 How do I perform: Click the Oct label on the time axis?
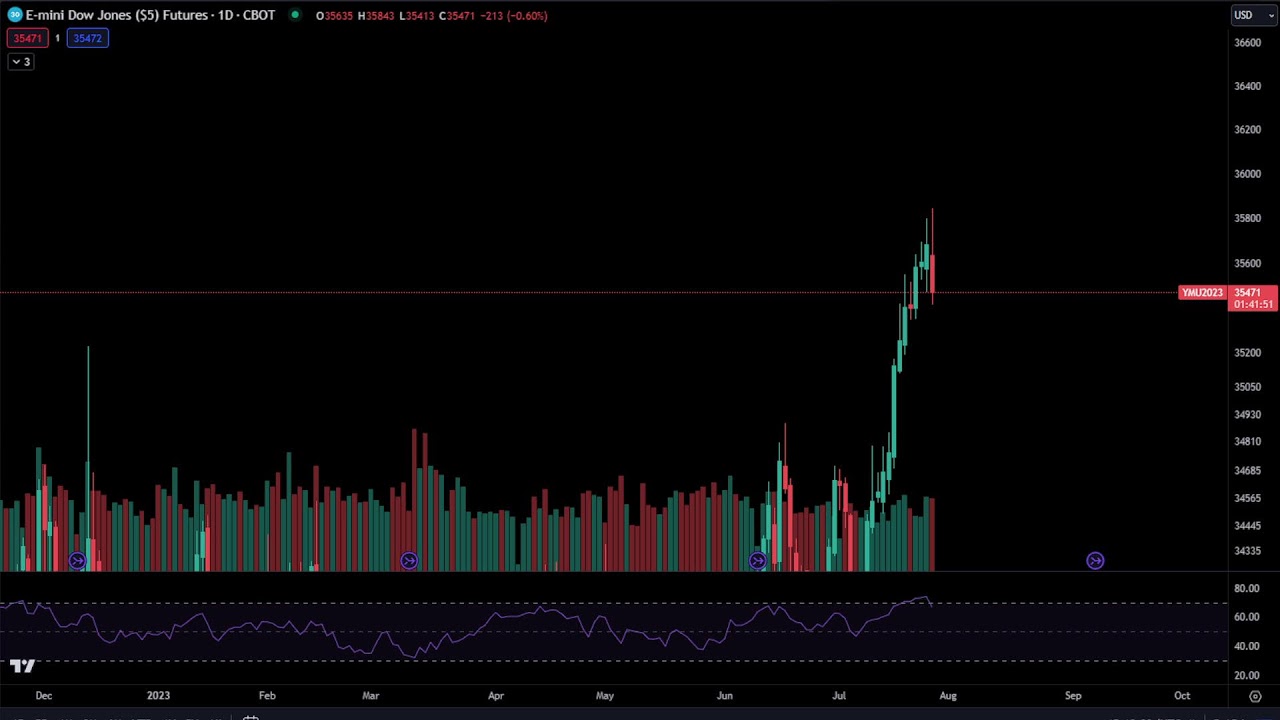coord(1182,695)
